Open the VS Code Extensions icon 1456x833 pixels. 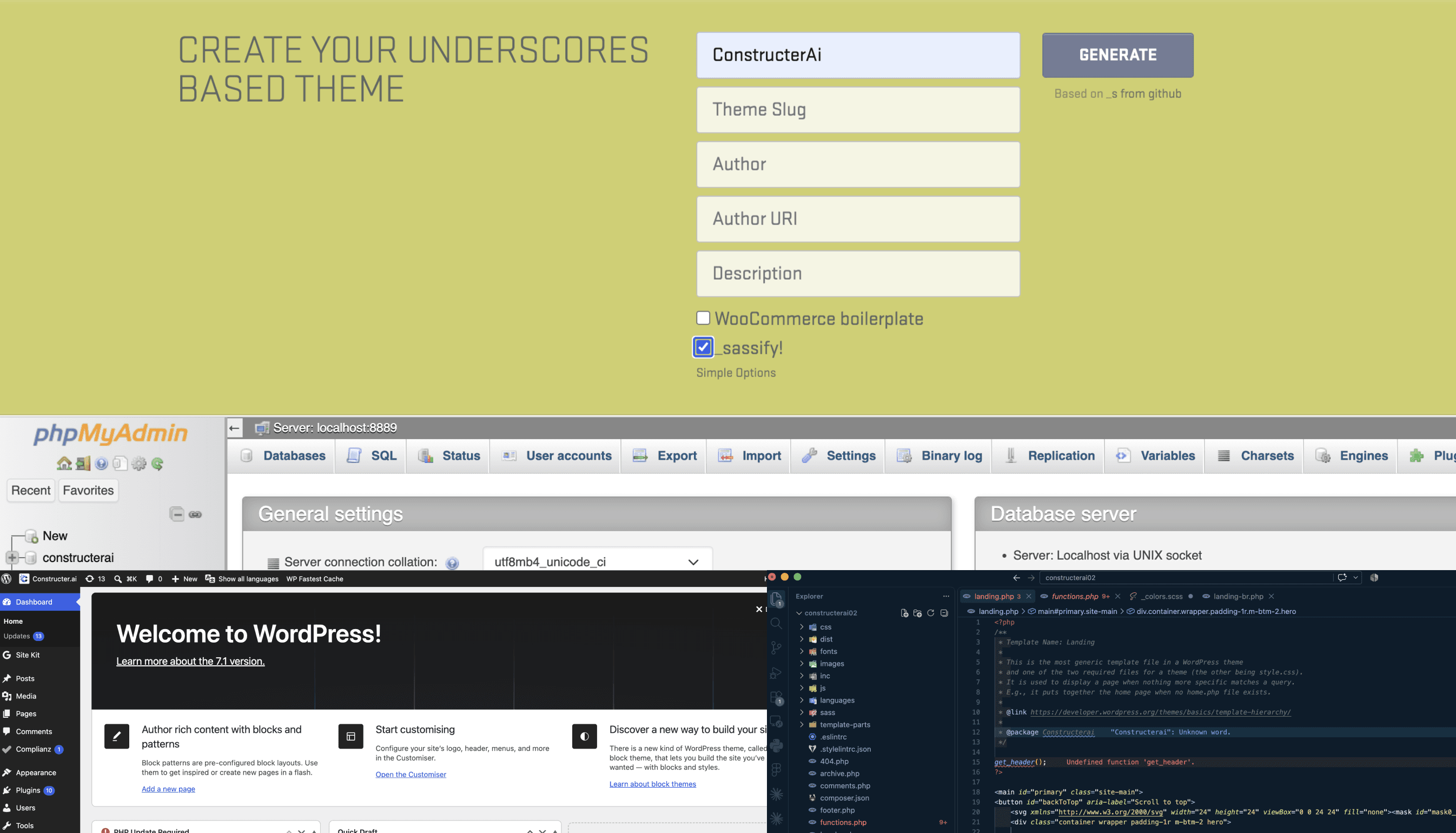[x=776, y=697]
